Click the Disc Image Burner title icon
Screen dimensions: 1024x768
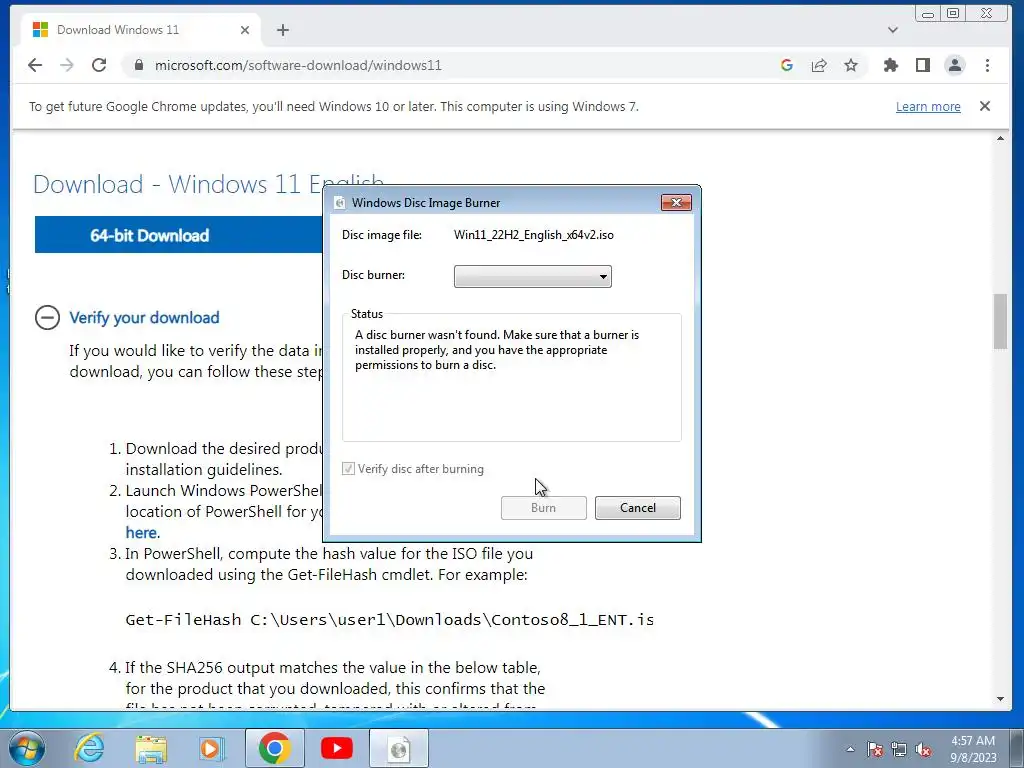339,203
